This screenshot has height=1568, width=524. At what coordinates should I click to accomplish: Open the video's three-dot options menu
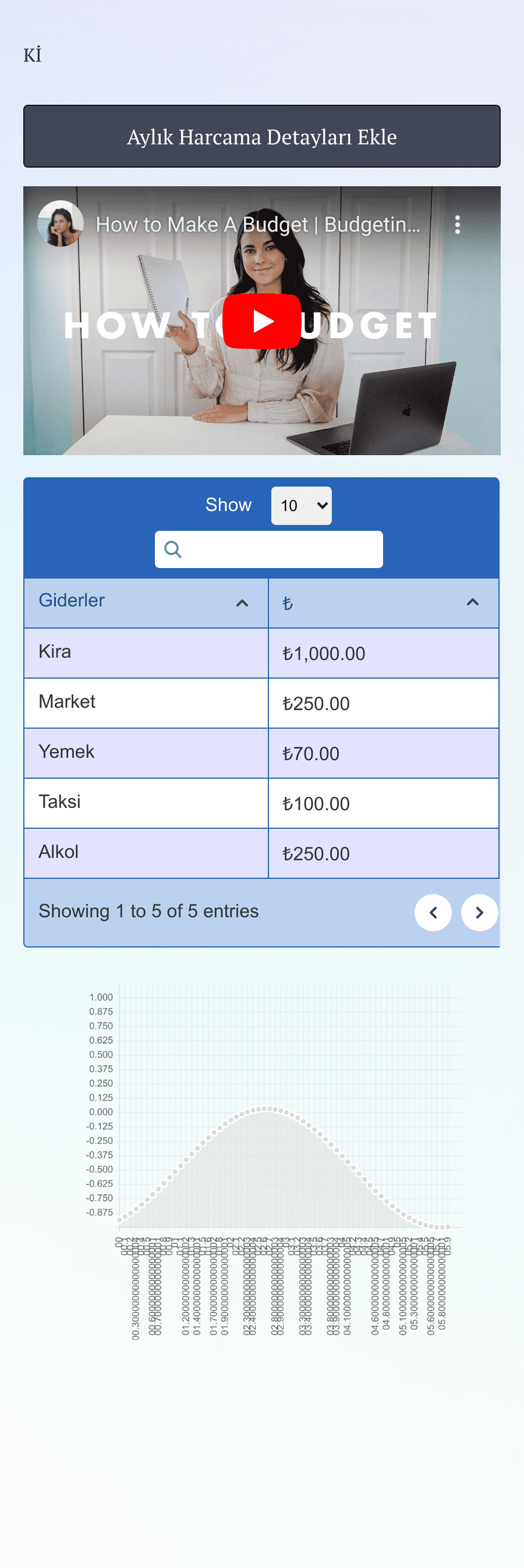tap(457, 225)
